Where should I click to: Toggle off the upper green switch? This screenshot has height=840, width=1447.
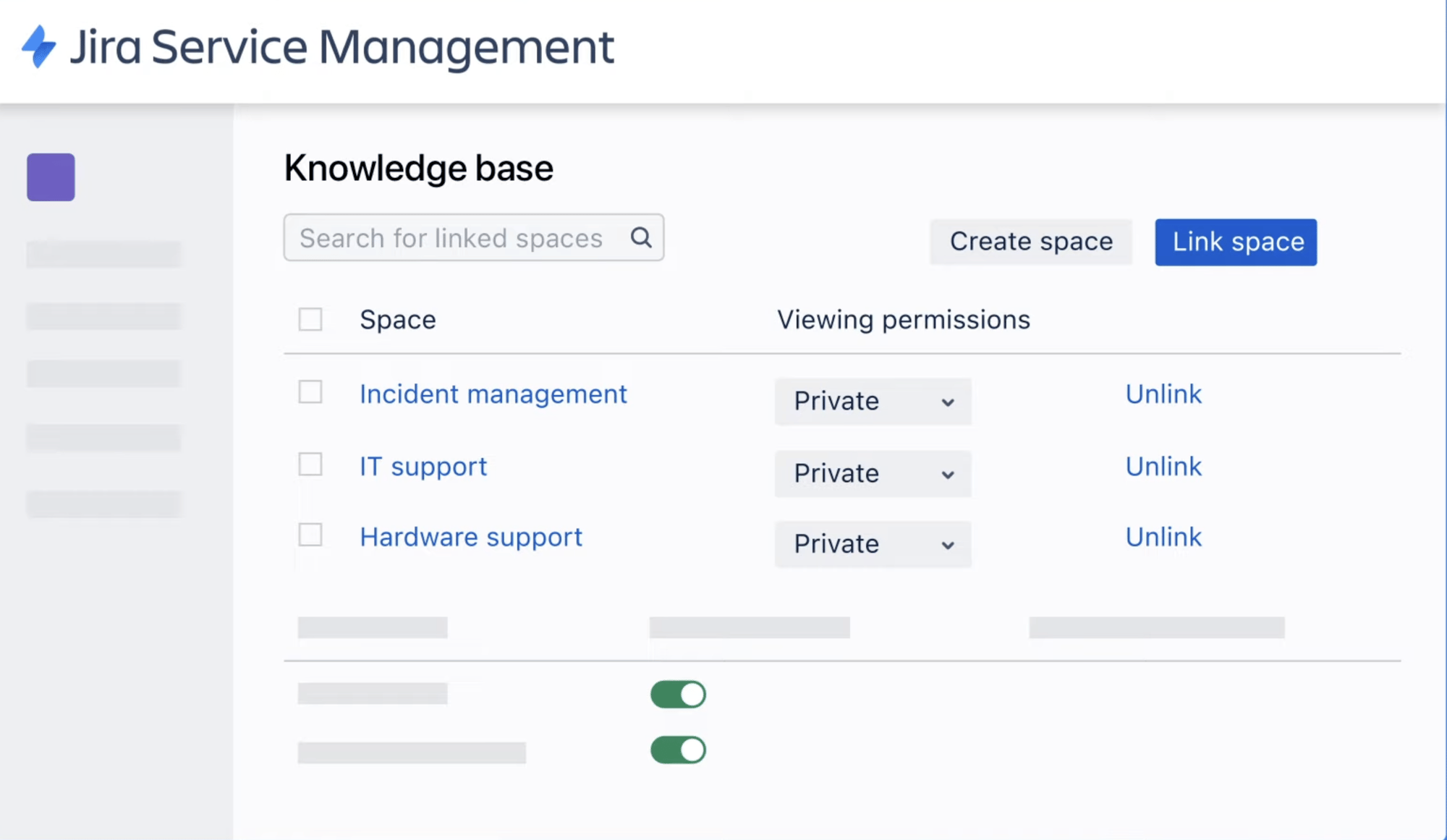pos(678,695)
